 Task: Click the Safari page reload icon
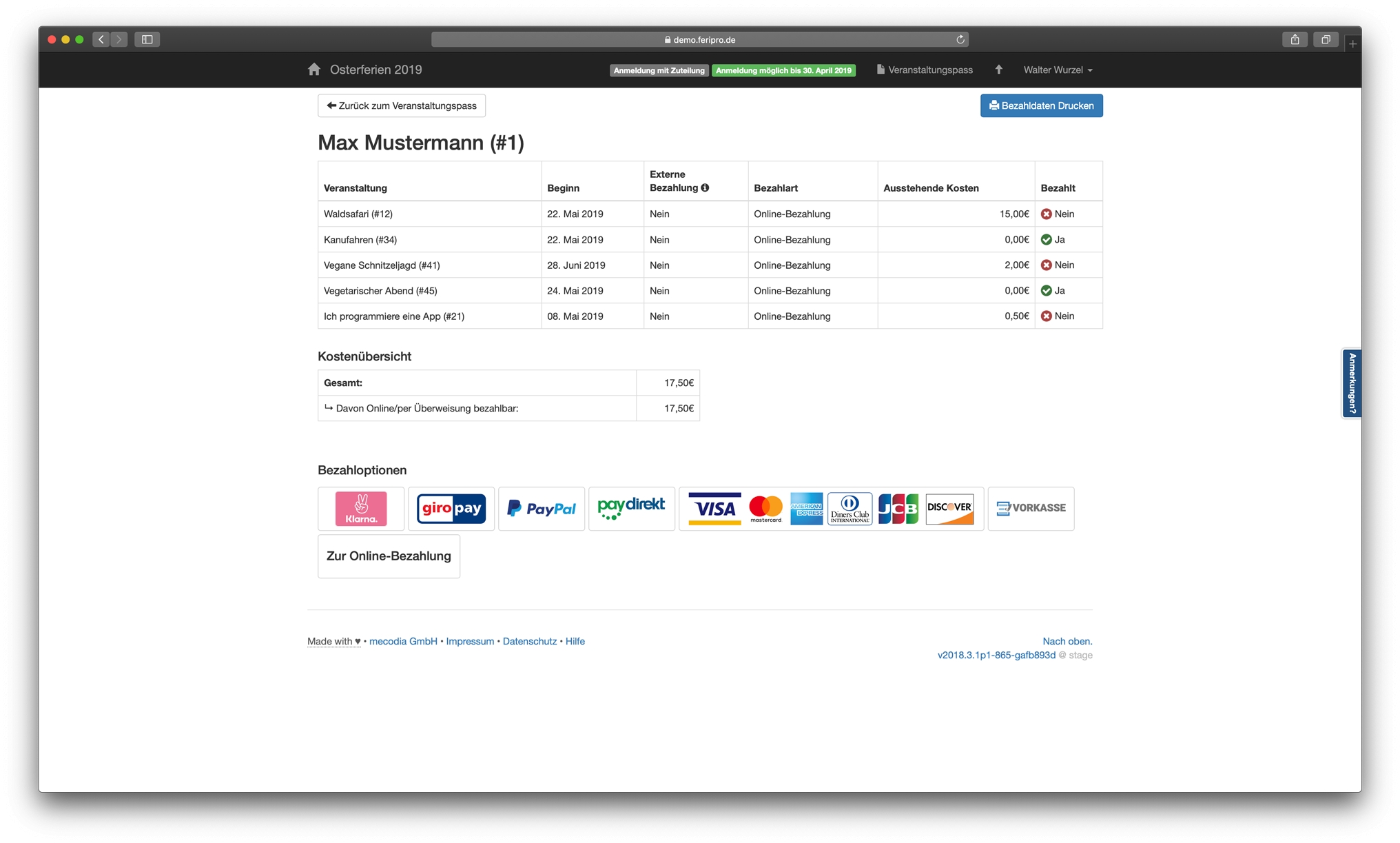(x=960, y=40)
